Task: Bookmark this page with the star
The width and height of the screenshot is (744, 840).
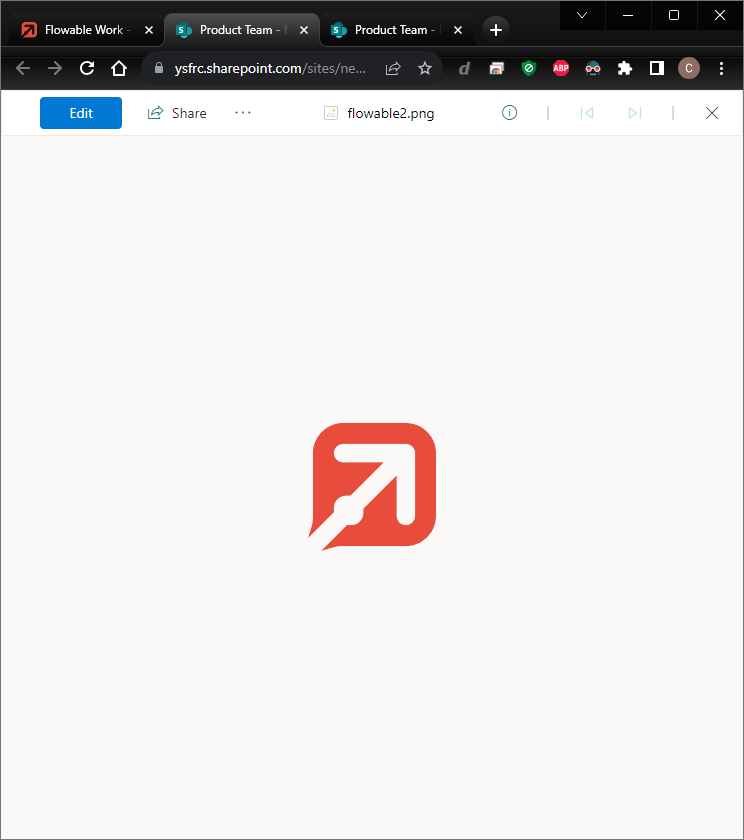Action: [x=425, y=68]
